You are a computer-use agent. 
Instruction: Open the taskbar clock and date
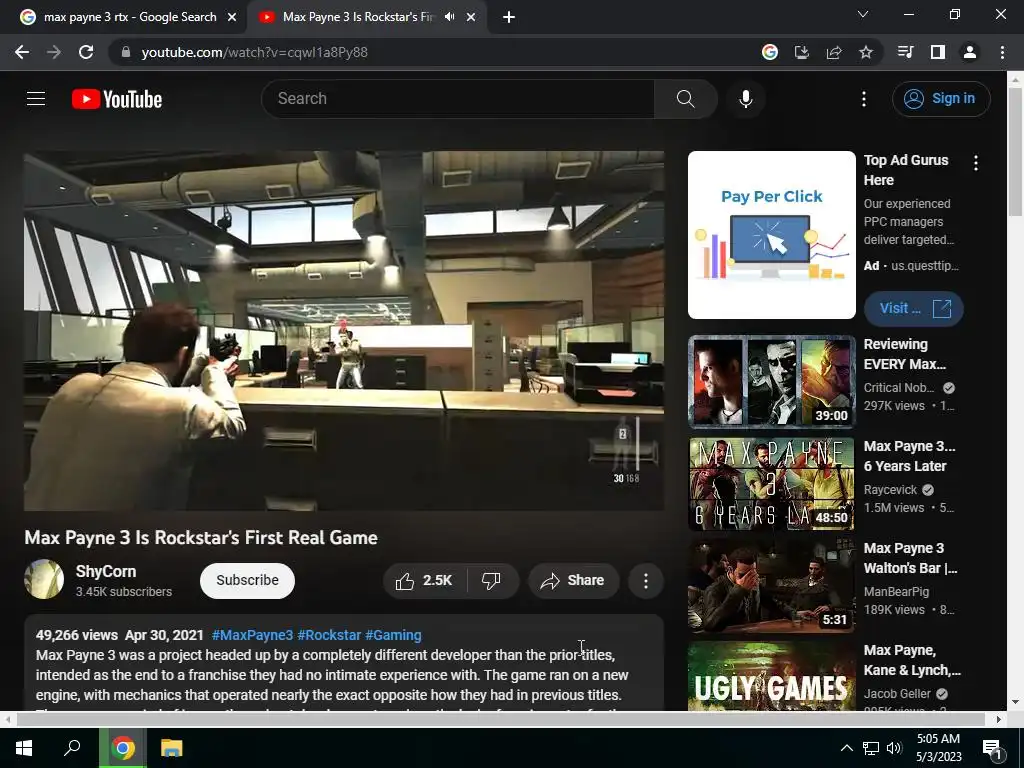coord(938,748)
